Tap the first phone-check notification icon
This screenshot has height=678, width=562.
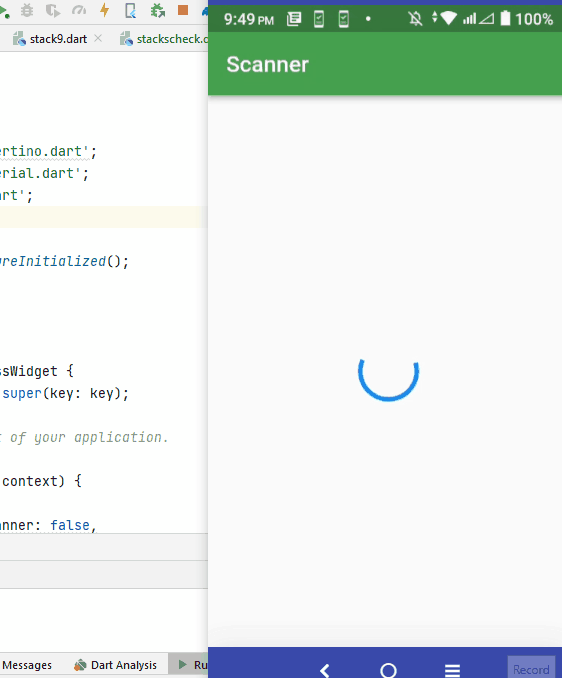click(319, 19)
